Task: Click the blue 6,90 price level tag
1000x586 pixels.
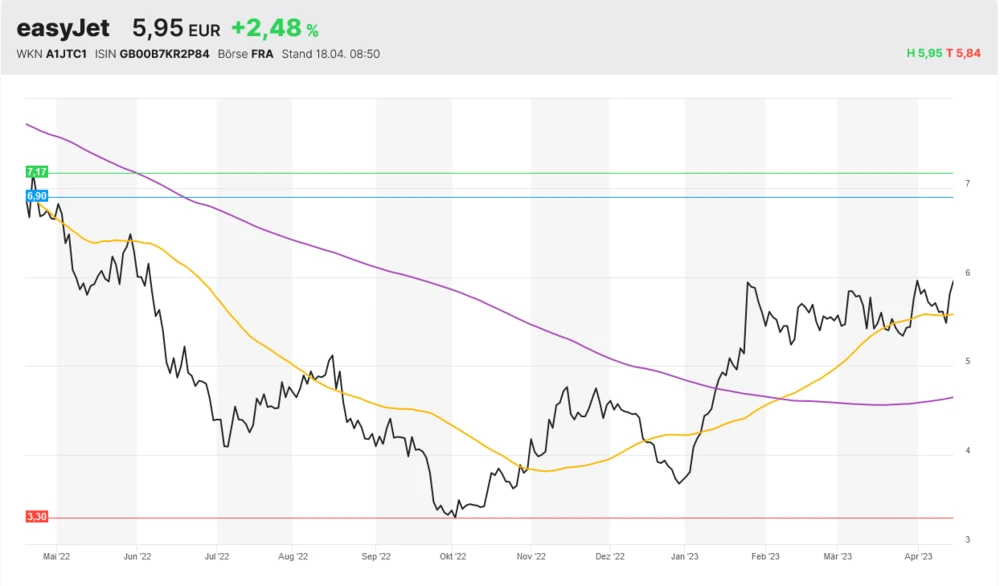Action: click(x=36, y=196)
